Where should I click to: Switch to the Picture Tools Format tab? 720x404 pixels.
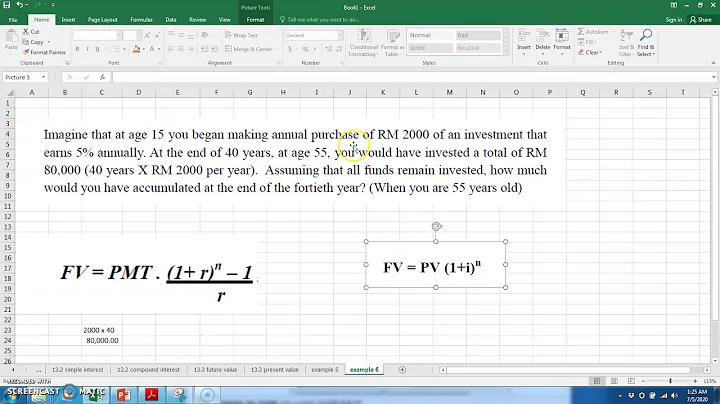255,20
